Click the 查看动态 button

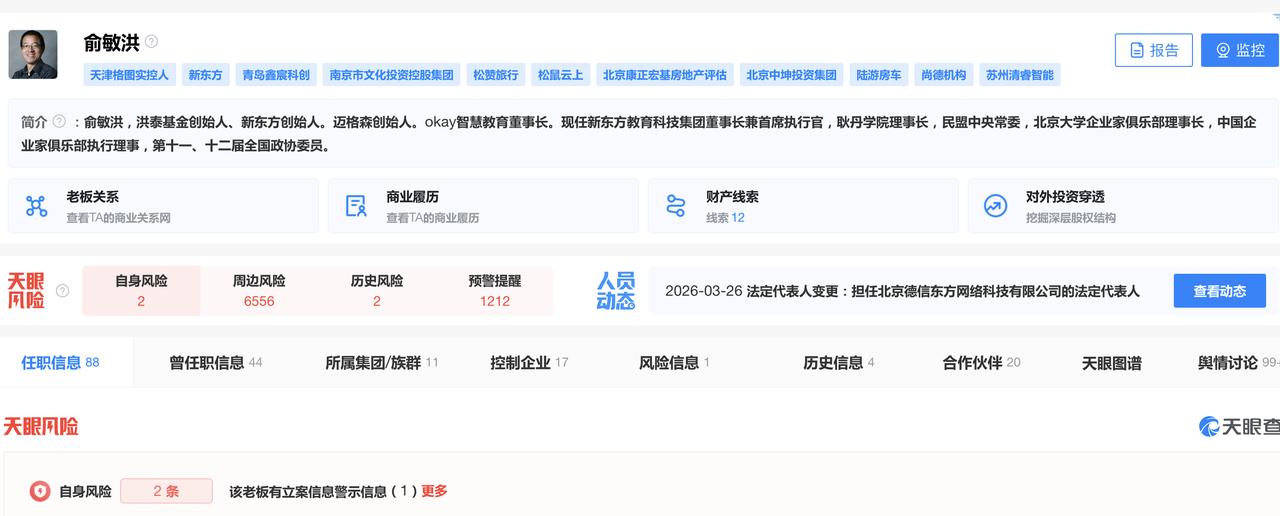tap(1220, 291)
